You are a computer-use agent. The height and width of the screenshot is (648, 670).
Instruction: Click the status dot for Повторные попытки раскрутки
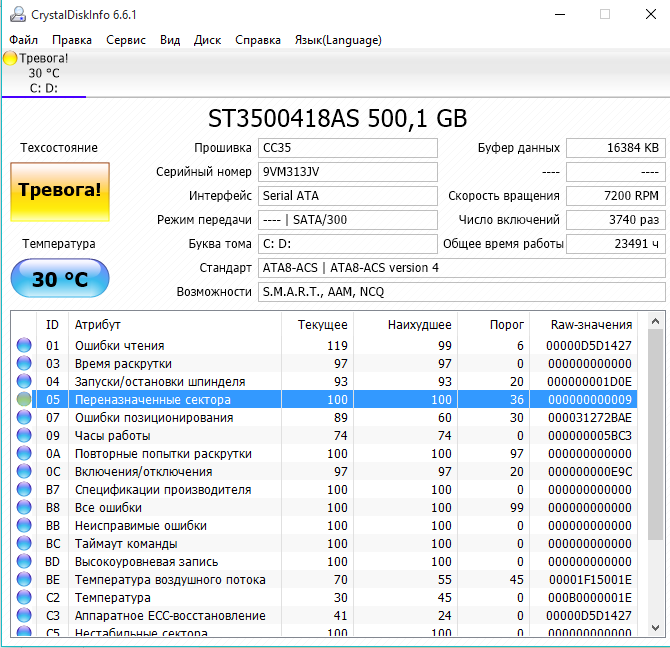pos(24,453)
